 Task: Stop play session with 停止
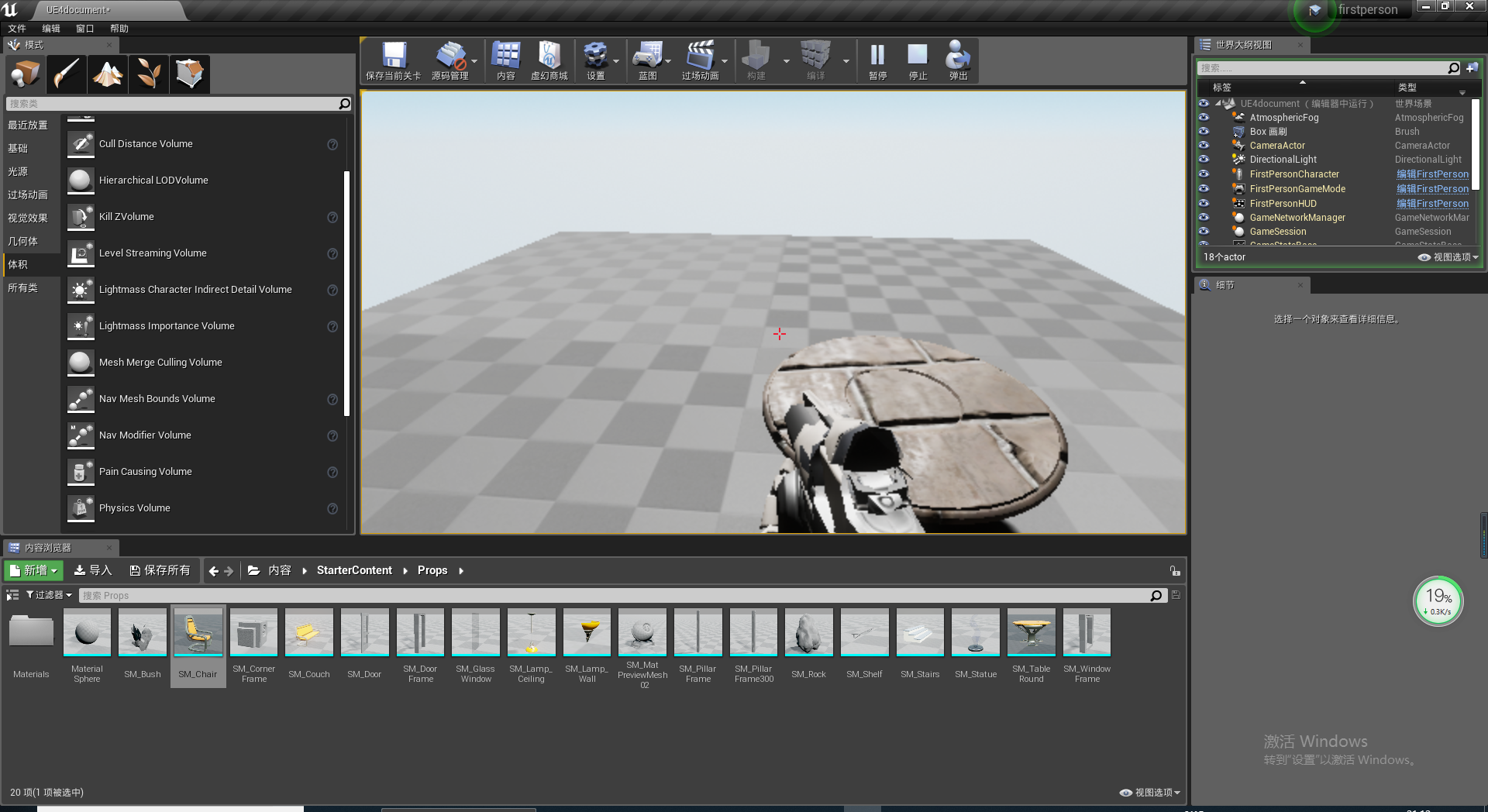(918, 60)
